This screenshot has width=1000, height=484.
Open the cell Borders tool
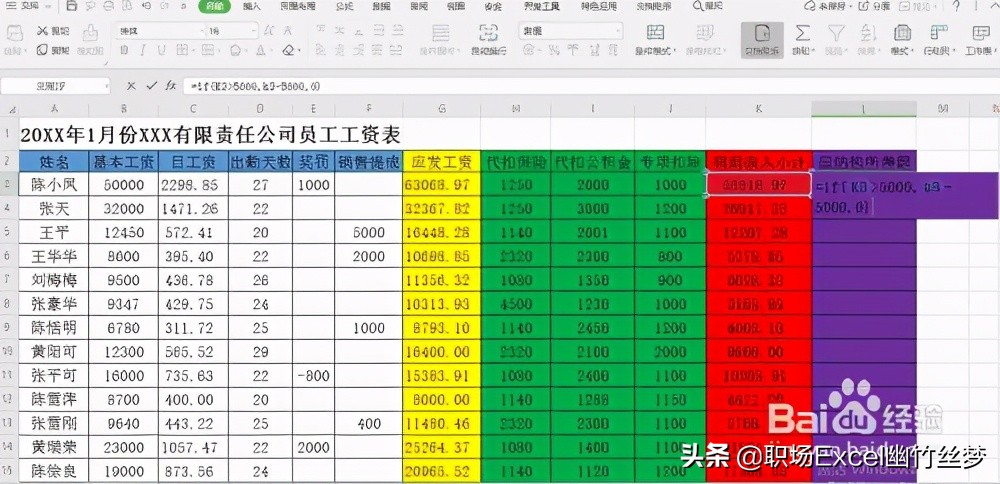click(183, 50)
